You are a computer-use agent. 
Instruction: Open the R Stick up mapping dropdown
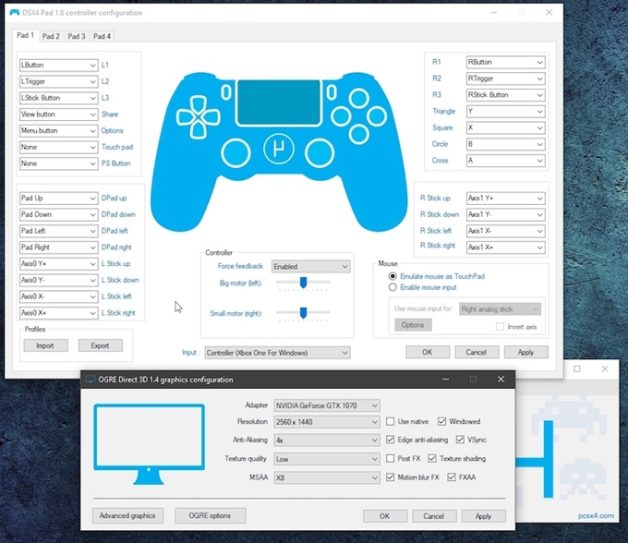tap(505, 198)
